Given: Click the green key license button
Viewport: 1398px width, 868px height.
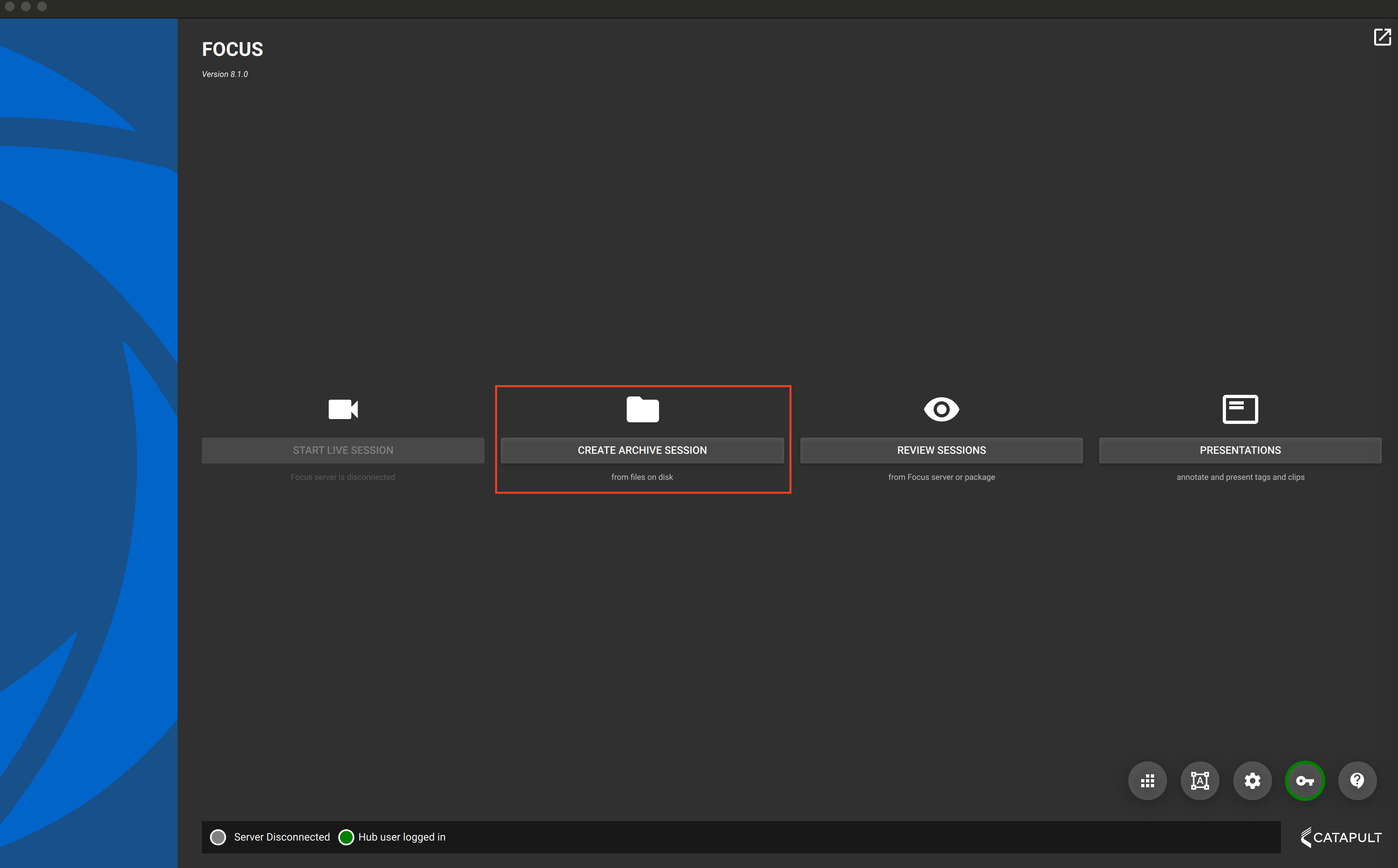Looking at the screenshot, I should point(1305,781).
